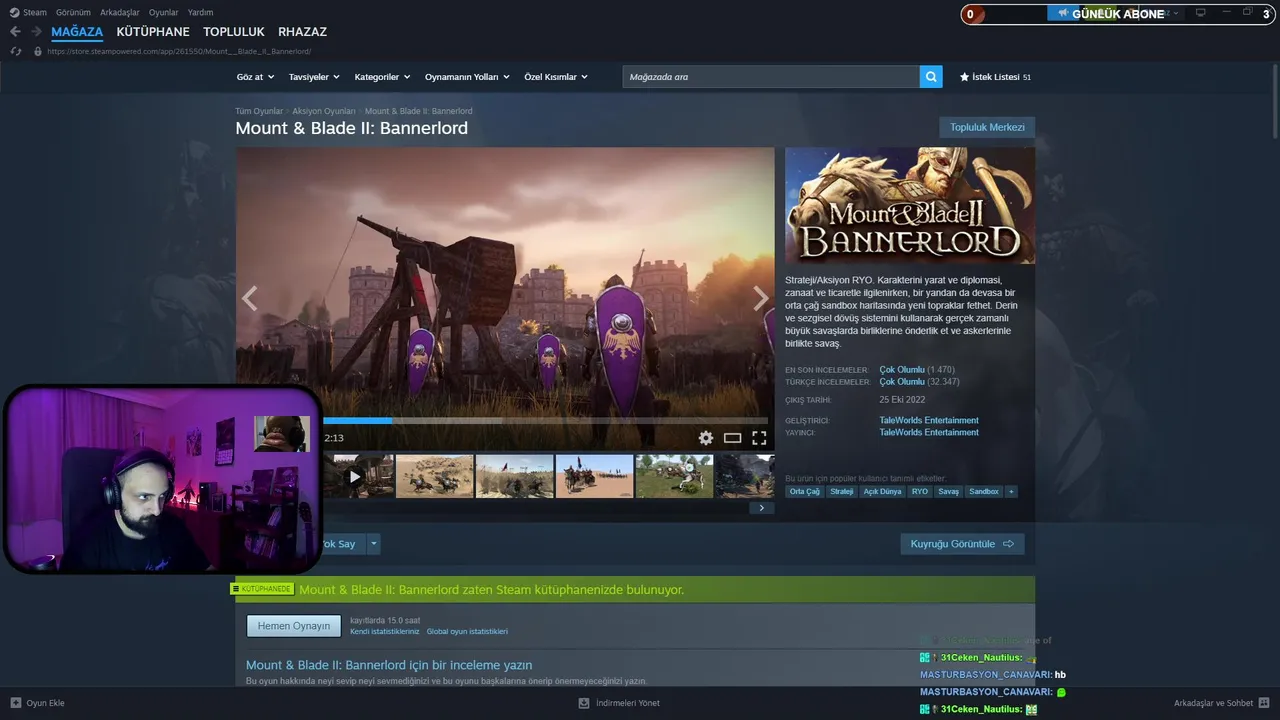Expand the Özel Kısımlar dropdown
This screenshot has height=720, width=1280.
[x=556, y=77]
